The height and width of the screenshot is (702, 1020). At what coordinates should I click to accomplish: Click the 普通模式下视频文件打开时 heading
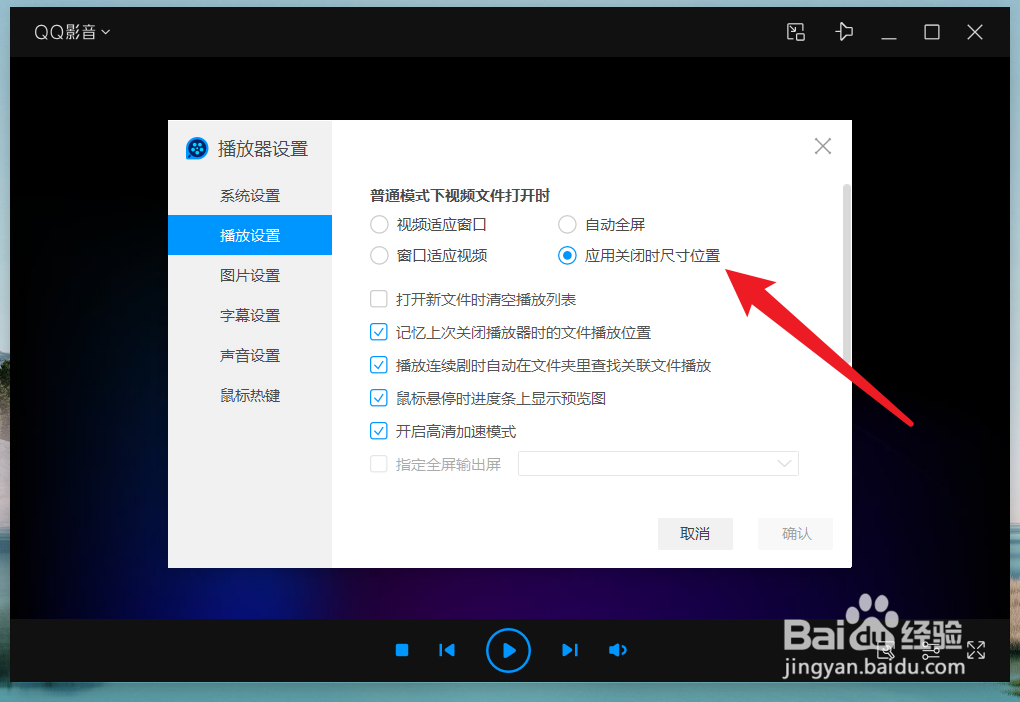[460, 196]
